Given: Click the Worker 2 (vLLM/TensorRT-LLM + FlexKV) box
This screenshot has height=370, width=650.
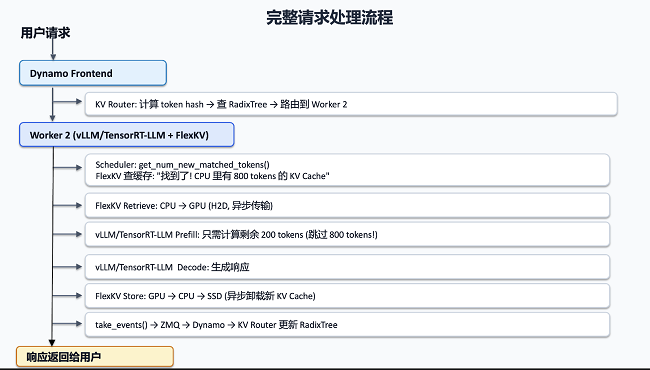Looking at the screenshot, I should (x=127, y=135).
